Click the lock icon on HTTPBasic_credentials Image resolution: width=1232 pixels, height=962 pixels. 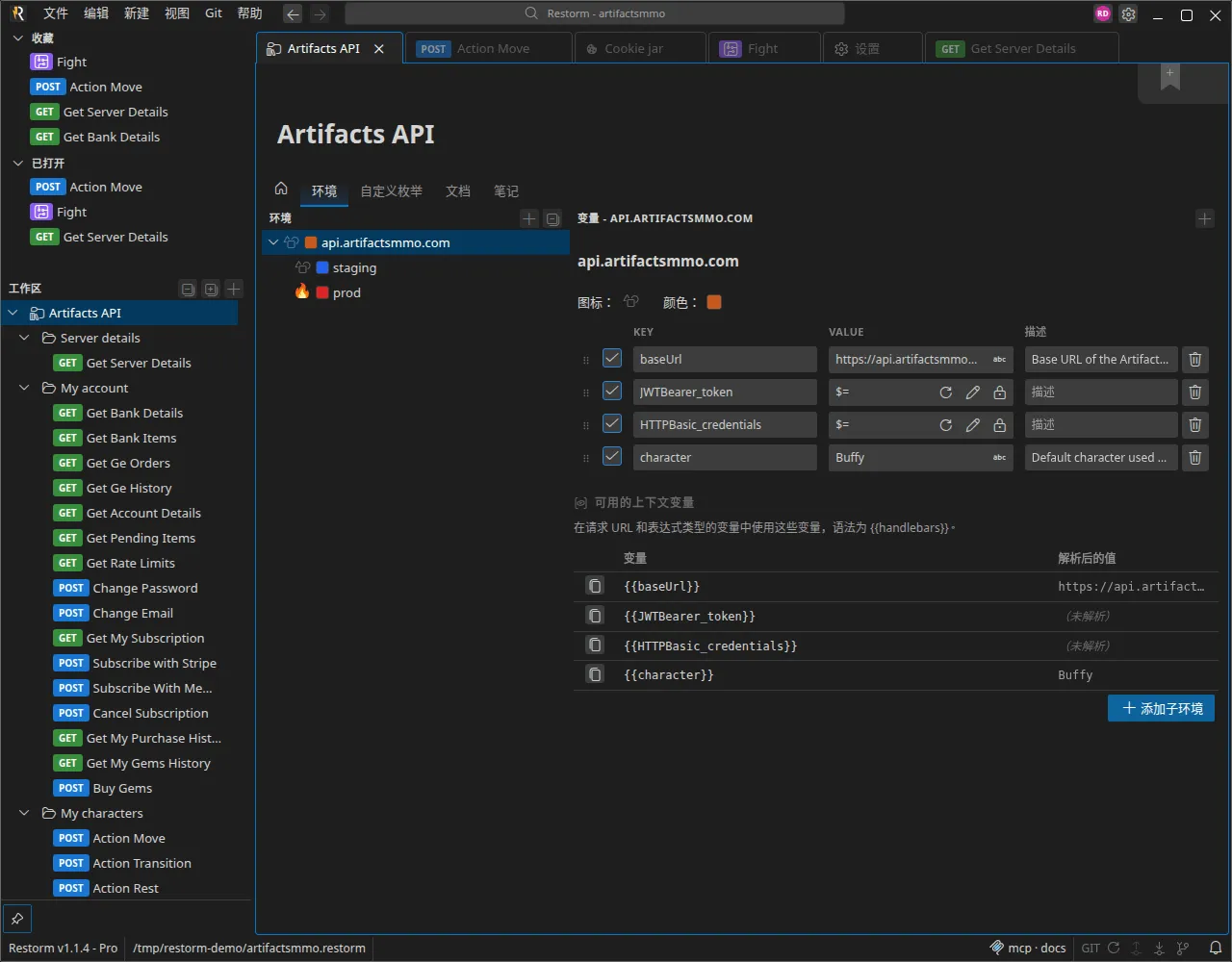[x=1000, y=425]
